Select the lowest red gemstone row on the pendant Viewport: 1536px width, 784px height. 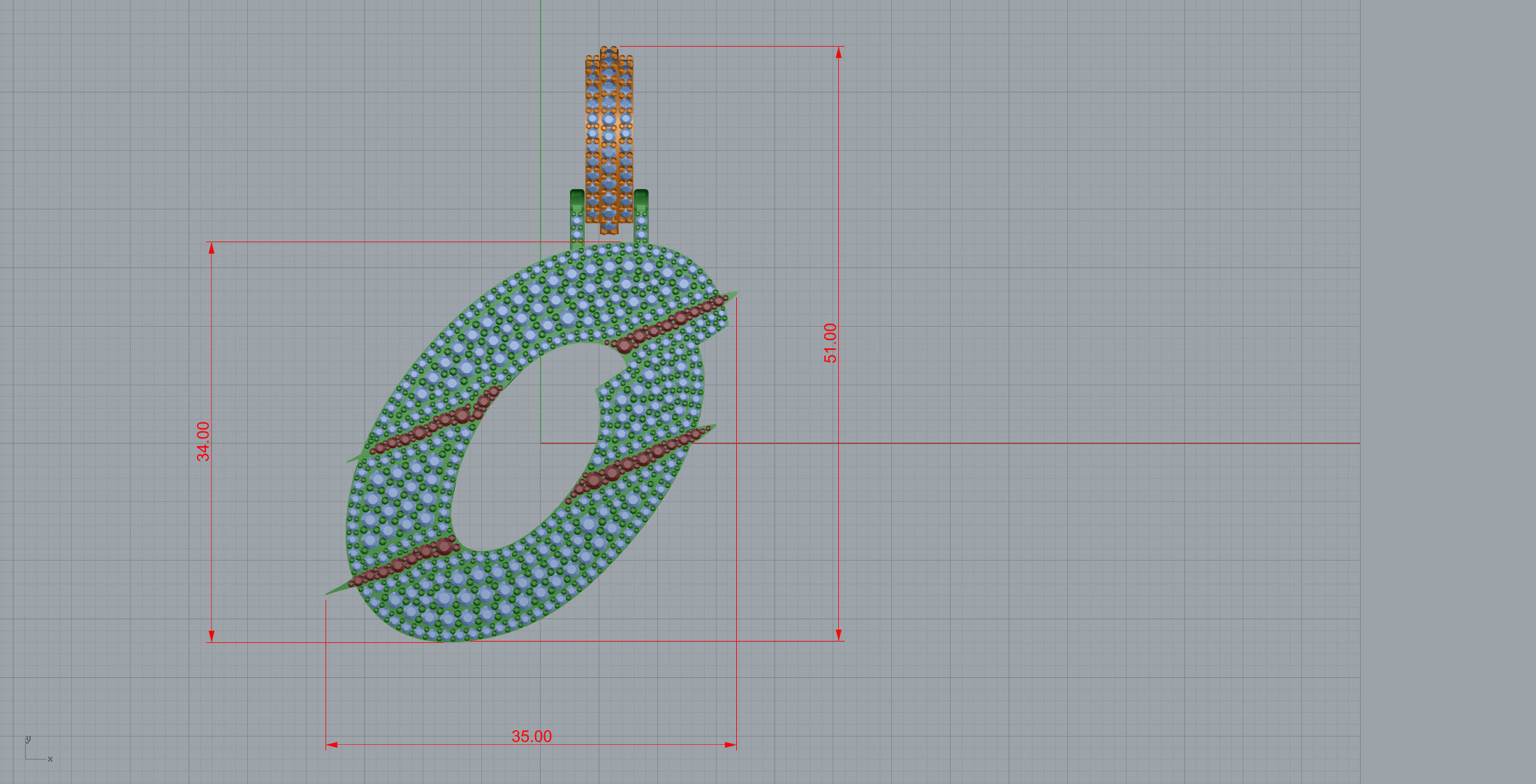click(x=404, y=561)
